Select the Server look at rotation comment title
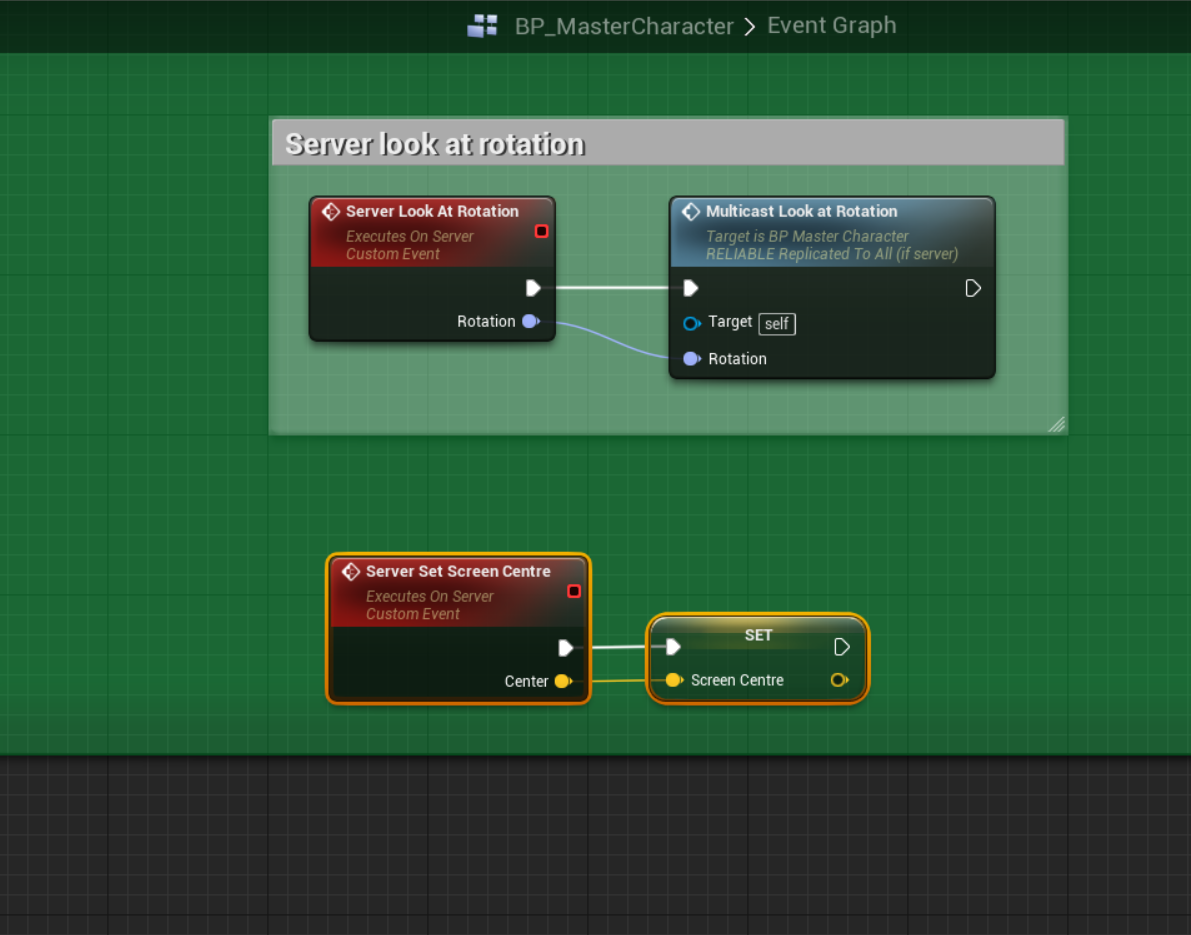The width and height of the screenshot is (1191, 935). click(x=435, y=144)
